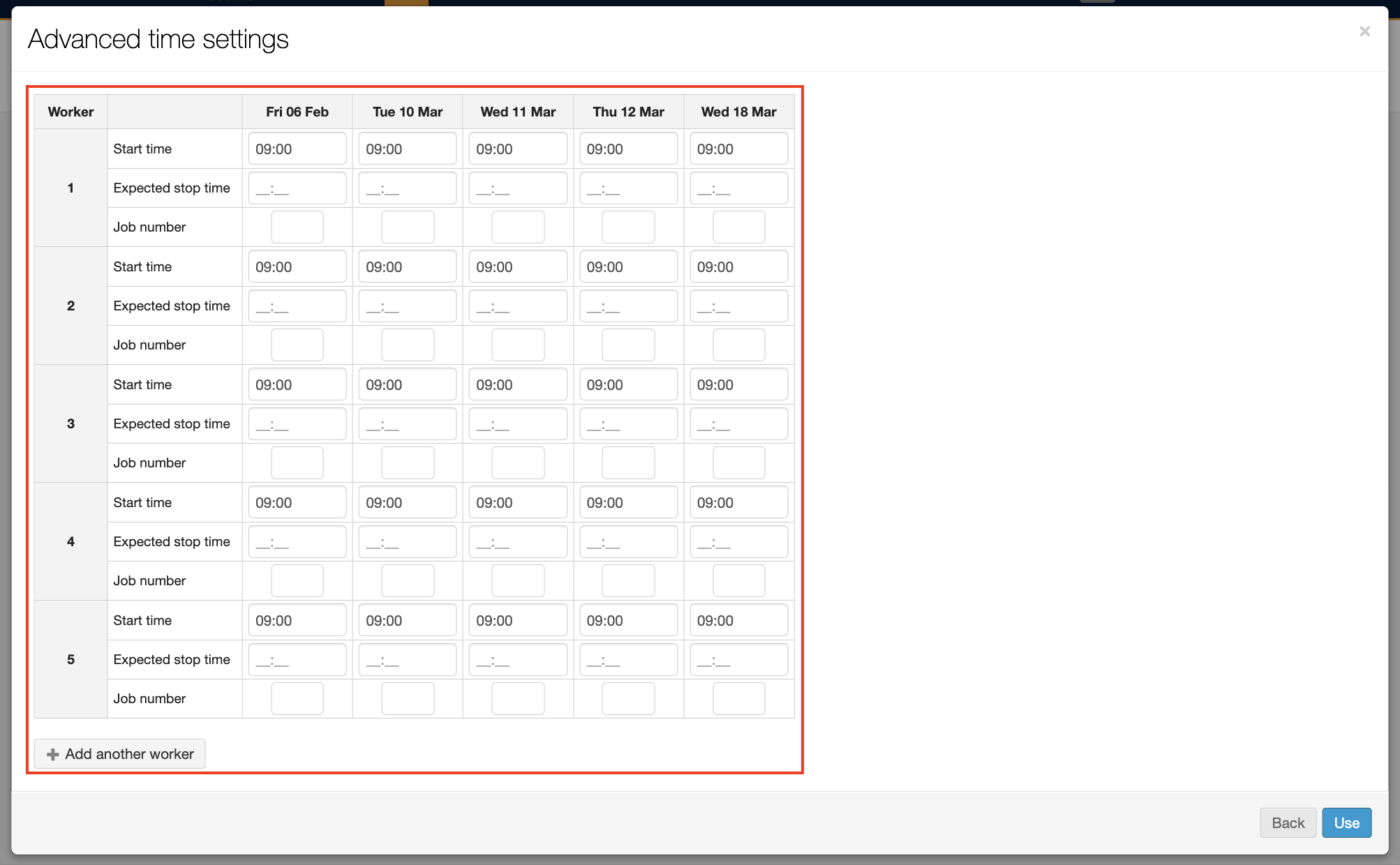Fill in Worker 5's job number for Tue 10 Mar
Screen dimensions: 1400x865
(x=407, y=698)
